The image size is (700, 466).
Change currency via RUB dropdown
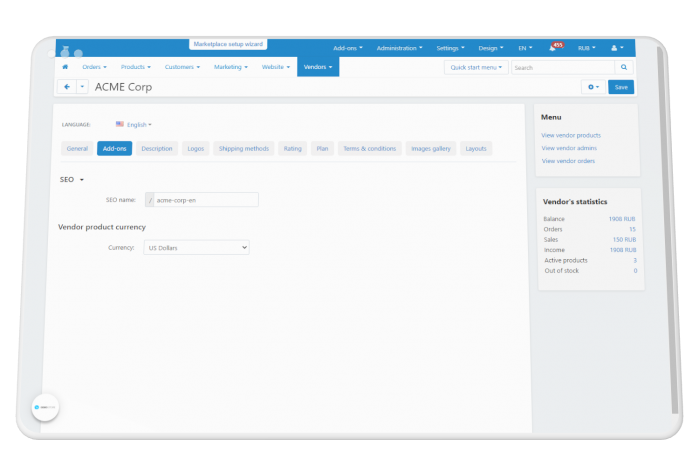[x=587, y=48]
